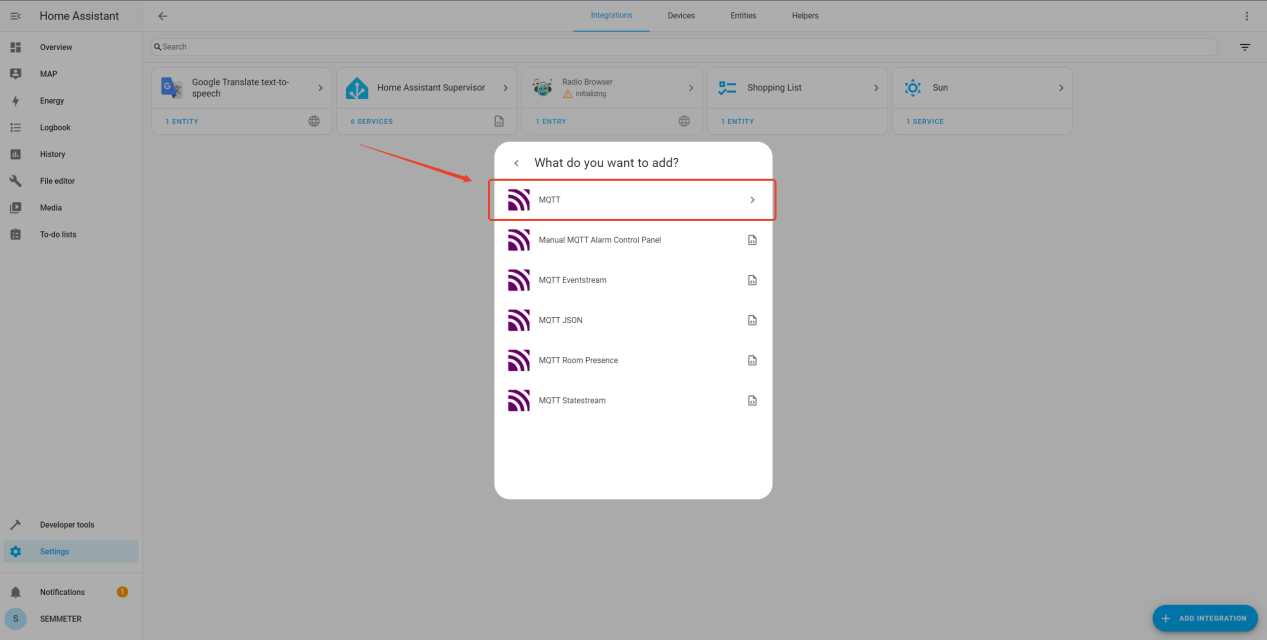
Task: Select the MQTT Statestream label
Action: point(572,400)
